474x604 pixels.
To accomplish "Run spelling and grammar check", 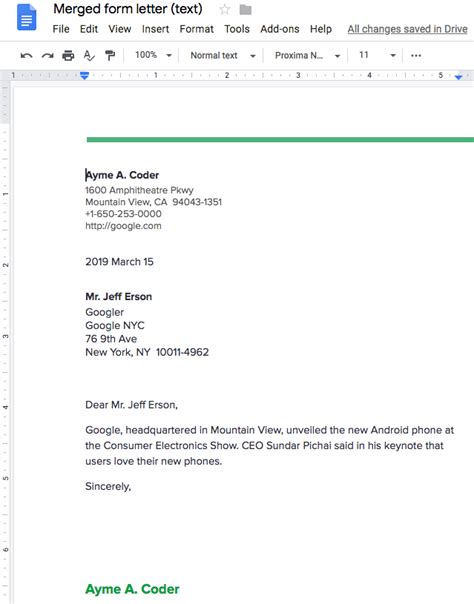I will (x=89, y=55).
